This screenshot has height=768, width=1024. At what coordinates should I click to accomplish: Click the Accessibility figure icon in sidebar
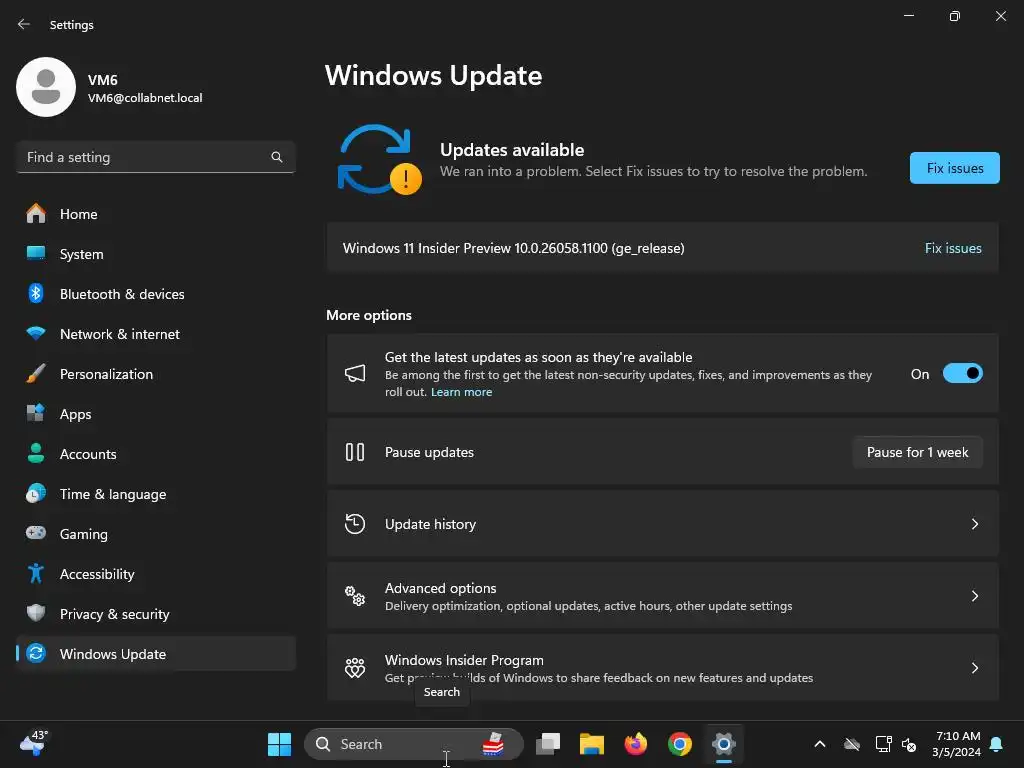pyautogui.click(x=36, y=573)
